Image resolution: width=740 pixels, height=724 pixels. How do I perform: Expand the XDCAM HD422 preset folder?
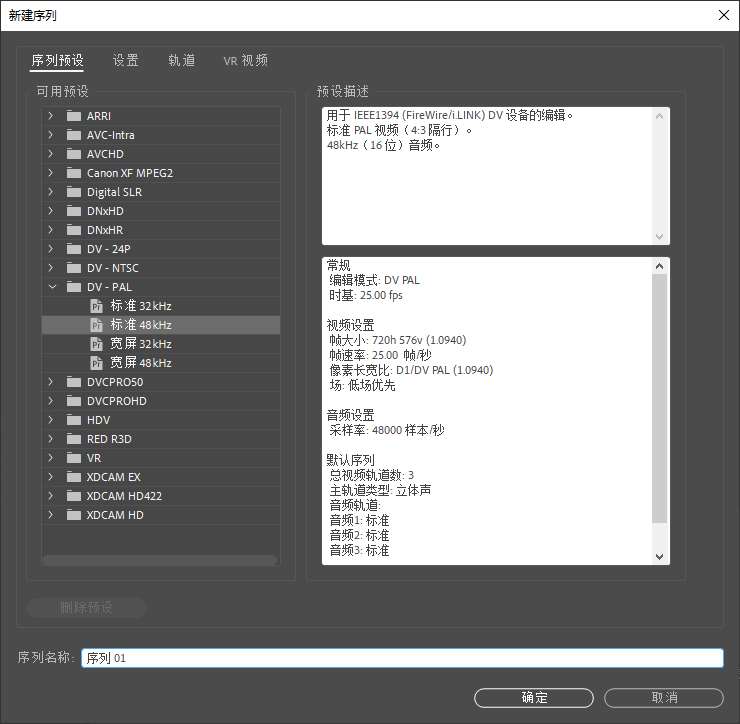pyautogui.click(x=51, y=496)
